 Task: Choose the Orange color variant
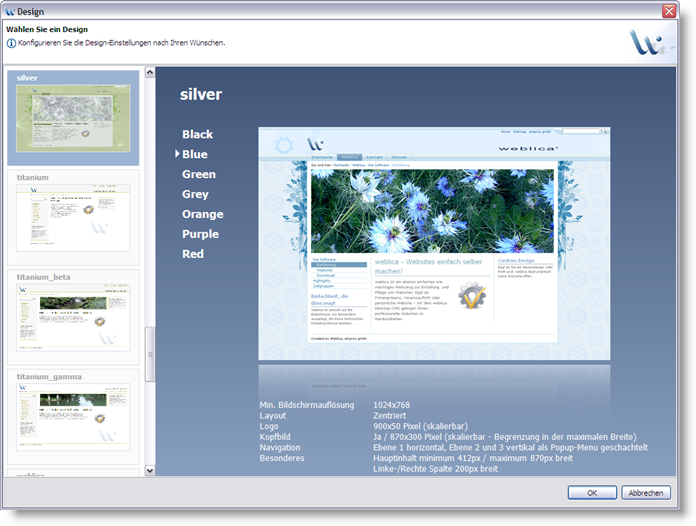pyautogui.click(x=203, y=214)
